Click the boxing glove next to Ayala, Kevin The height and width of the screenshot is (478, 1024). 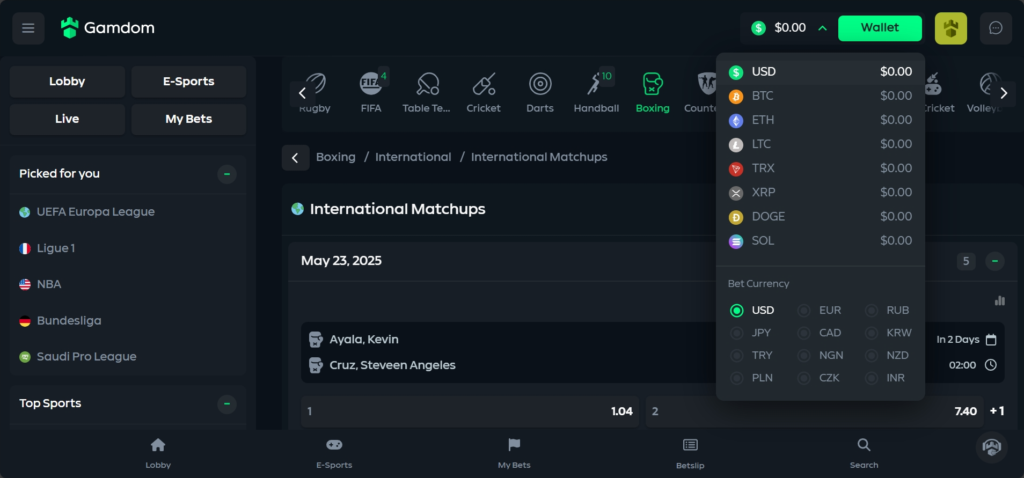(x=315, y=340)
